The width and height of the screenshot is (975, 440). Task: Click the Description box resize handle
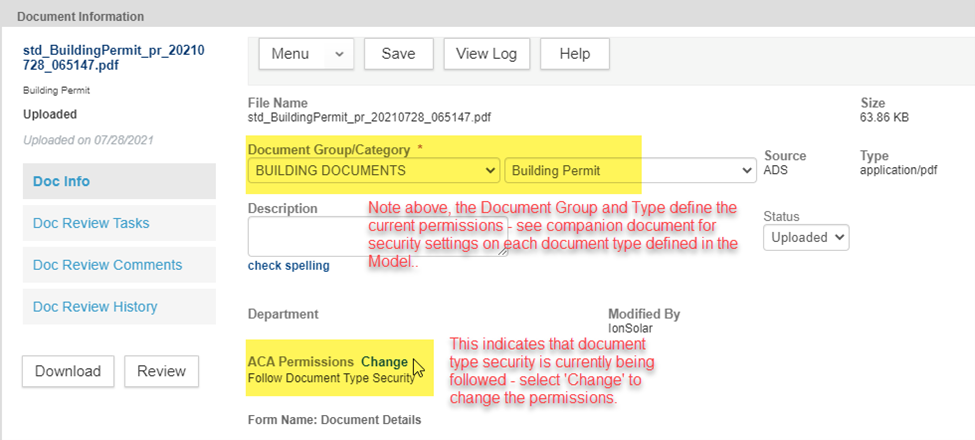coord(502,252)
